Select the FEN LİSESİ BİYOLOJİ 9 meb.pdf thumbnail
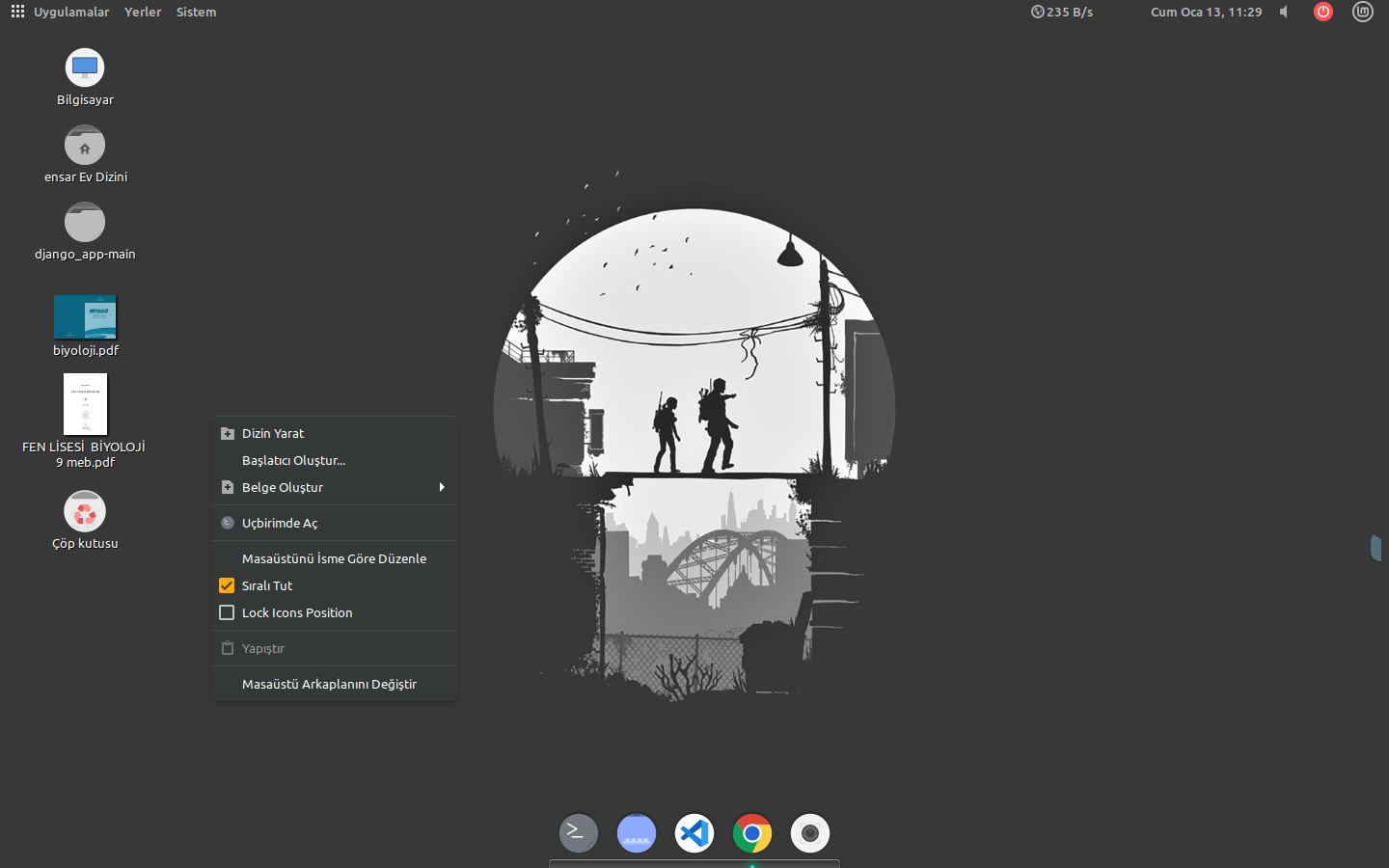1389x868 pixels. click(85, 404)
